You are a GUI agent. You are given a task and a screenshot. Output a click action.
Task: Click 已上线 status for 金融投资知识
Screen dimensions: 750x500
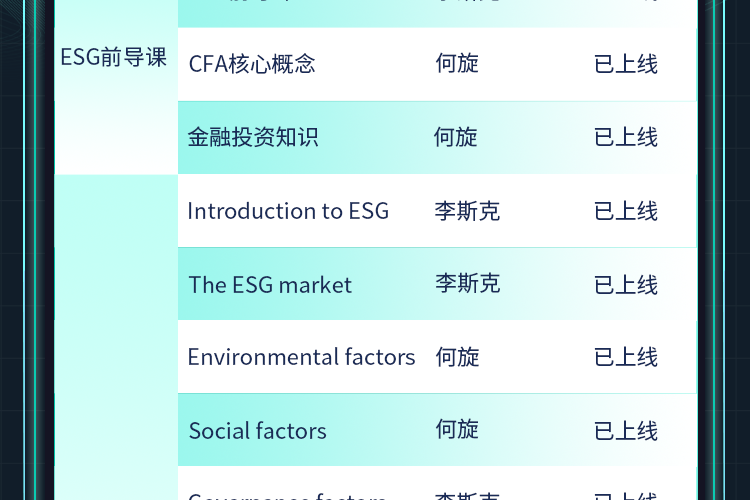(626, 137)
